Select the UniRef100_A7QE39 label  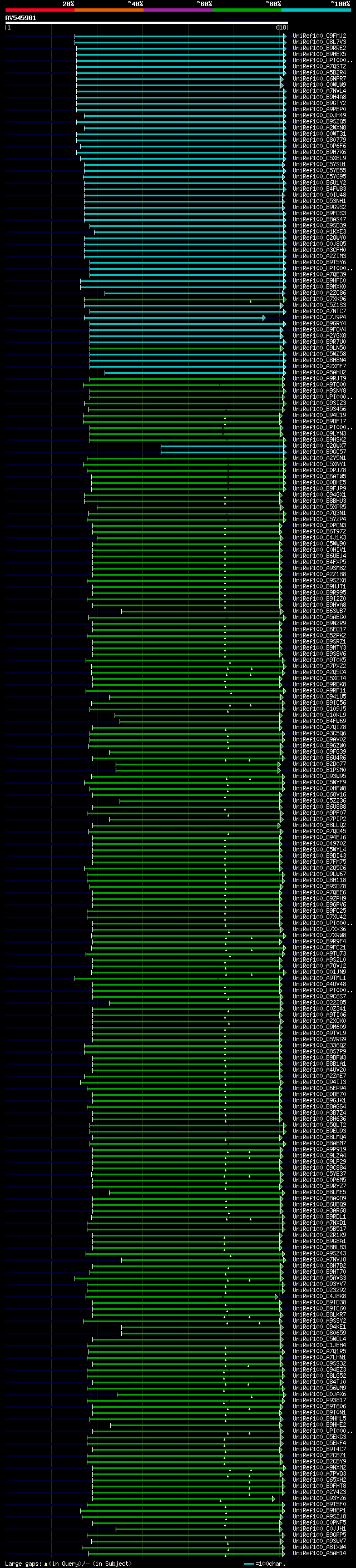click(319, 275)
